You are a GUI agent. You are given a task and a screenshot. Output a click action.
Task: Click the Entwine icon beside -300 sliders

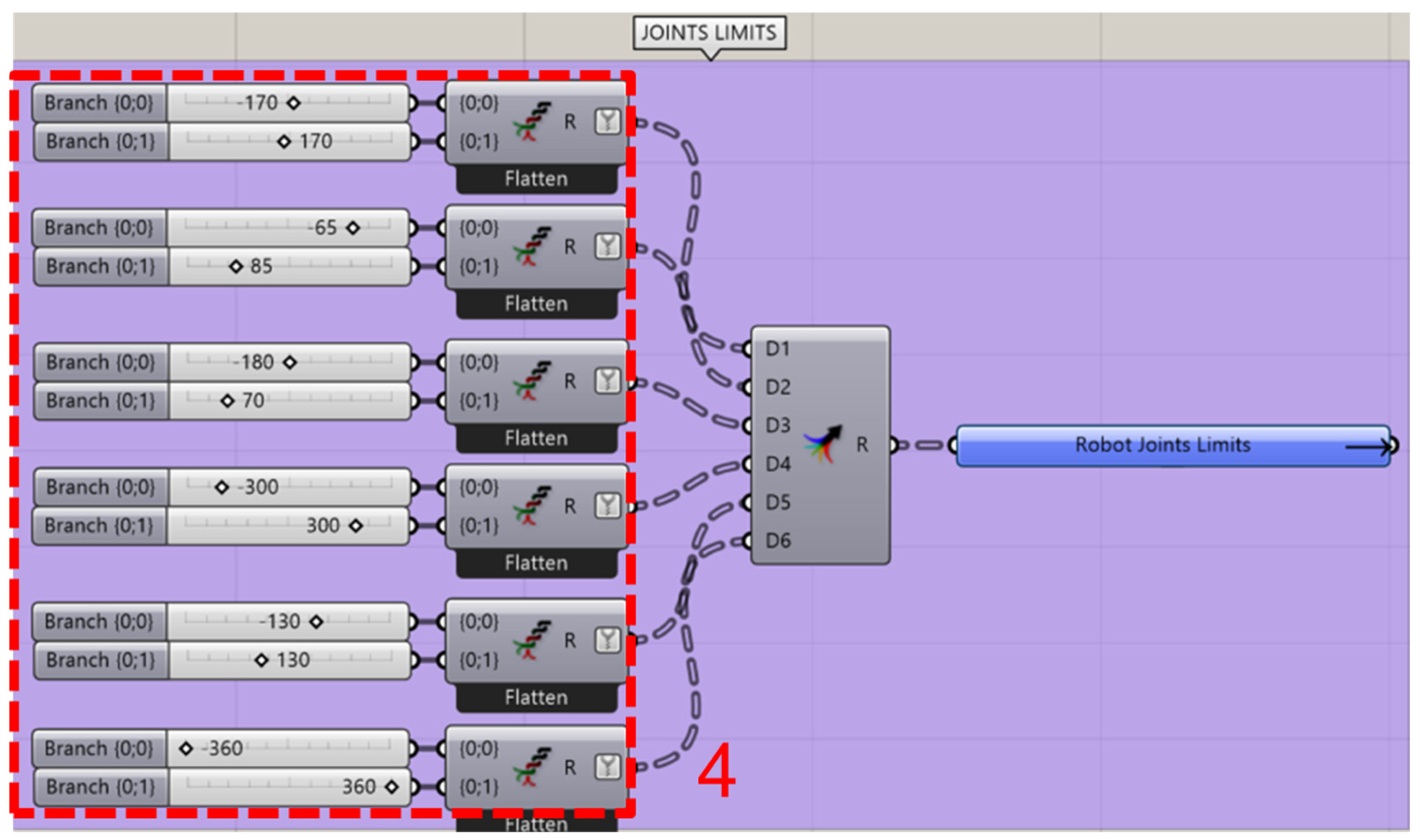pos(531,506)
